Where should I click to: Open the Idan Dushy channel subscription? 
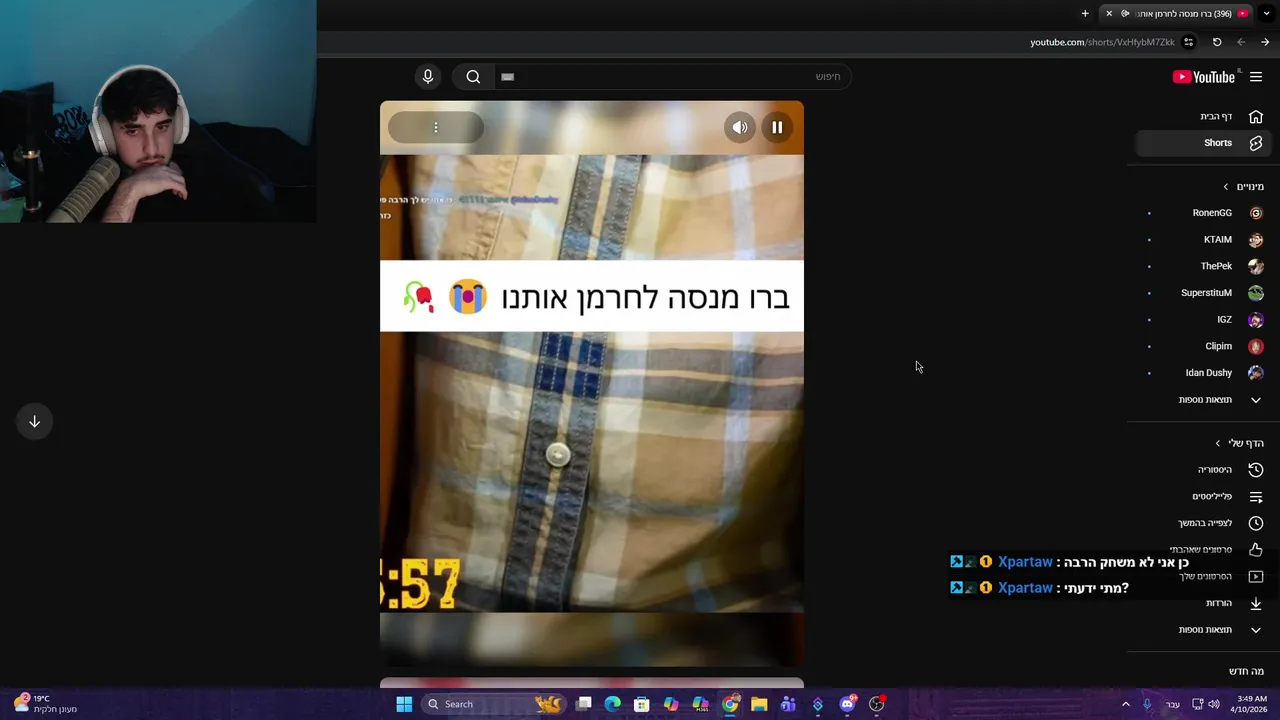(x=1203, y=373)
